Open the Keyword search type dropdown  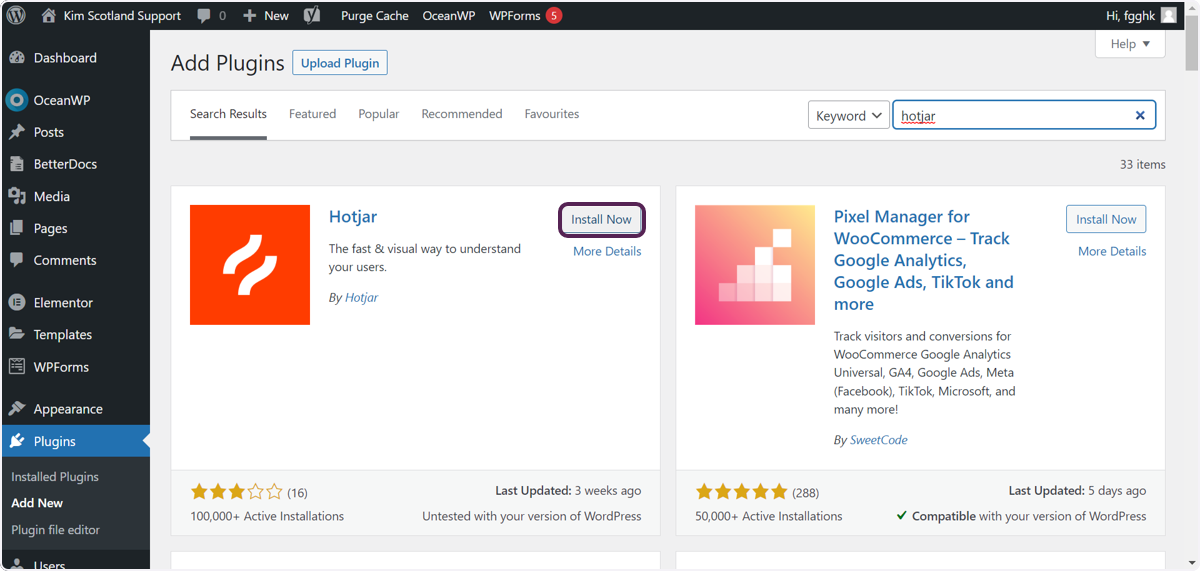849,115
